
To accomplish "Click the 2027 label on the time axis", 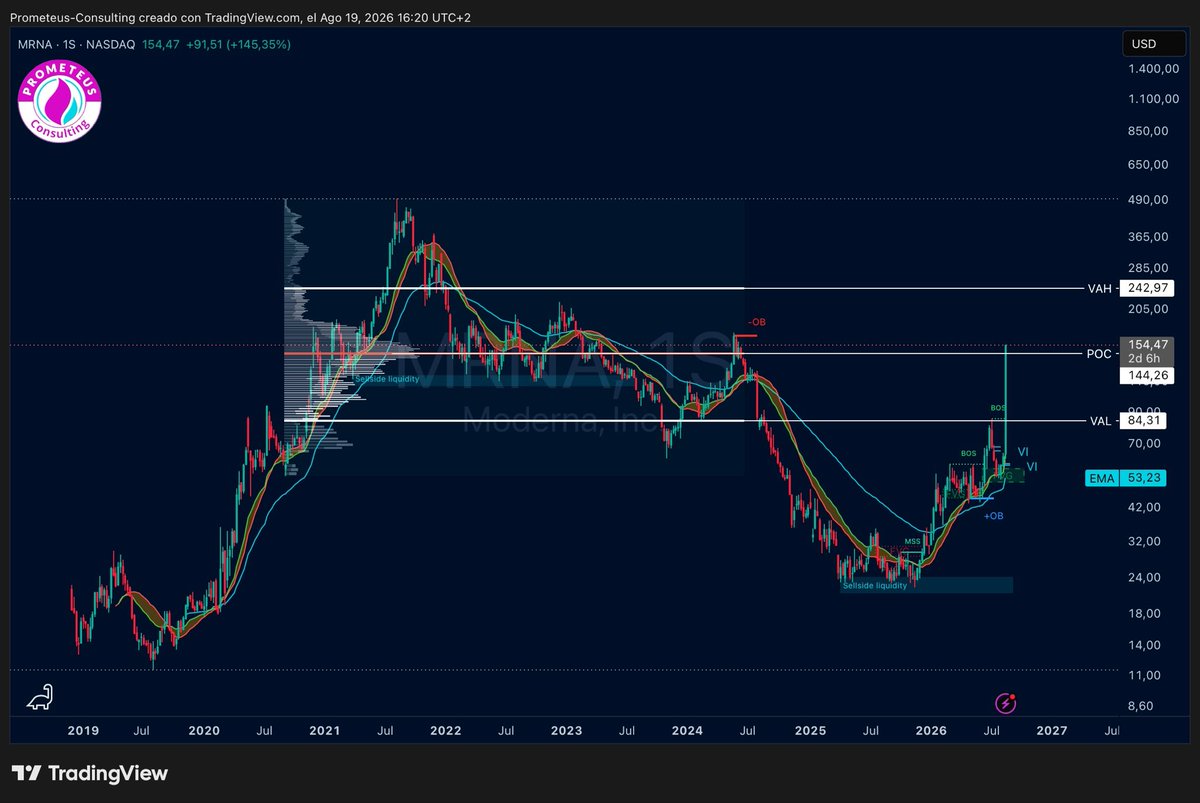I will tap(1051, 731).
